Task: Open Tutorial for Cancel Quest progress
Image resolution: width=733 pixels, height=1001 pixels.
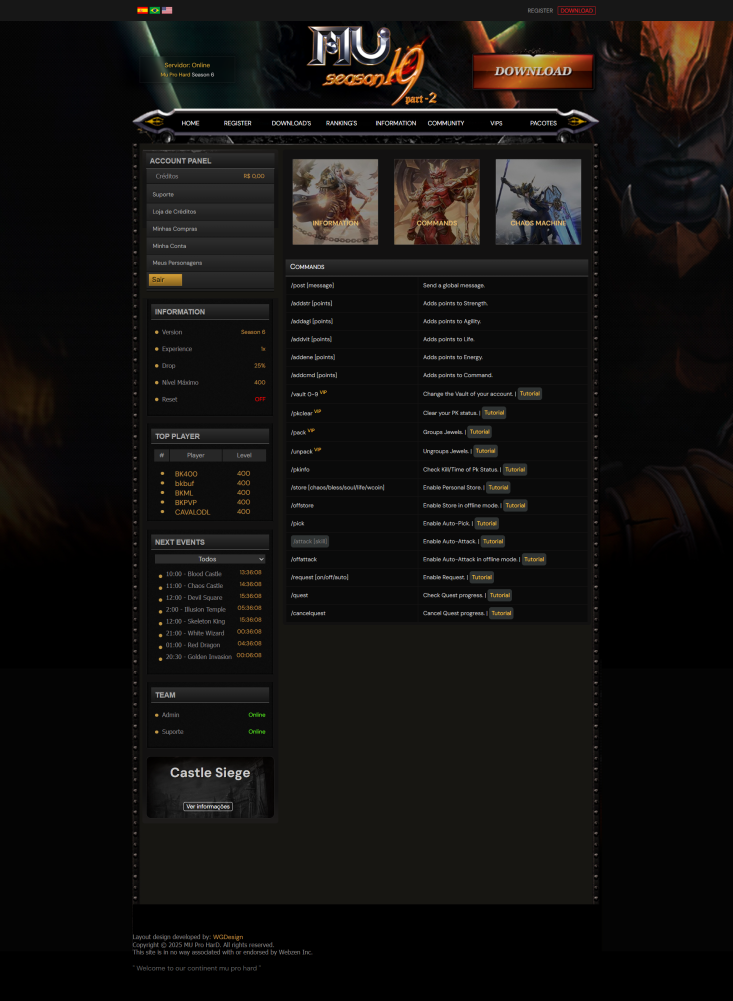Action: [x=501, y=613]
